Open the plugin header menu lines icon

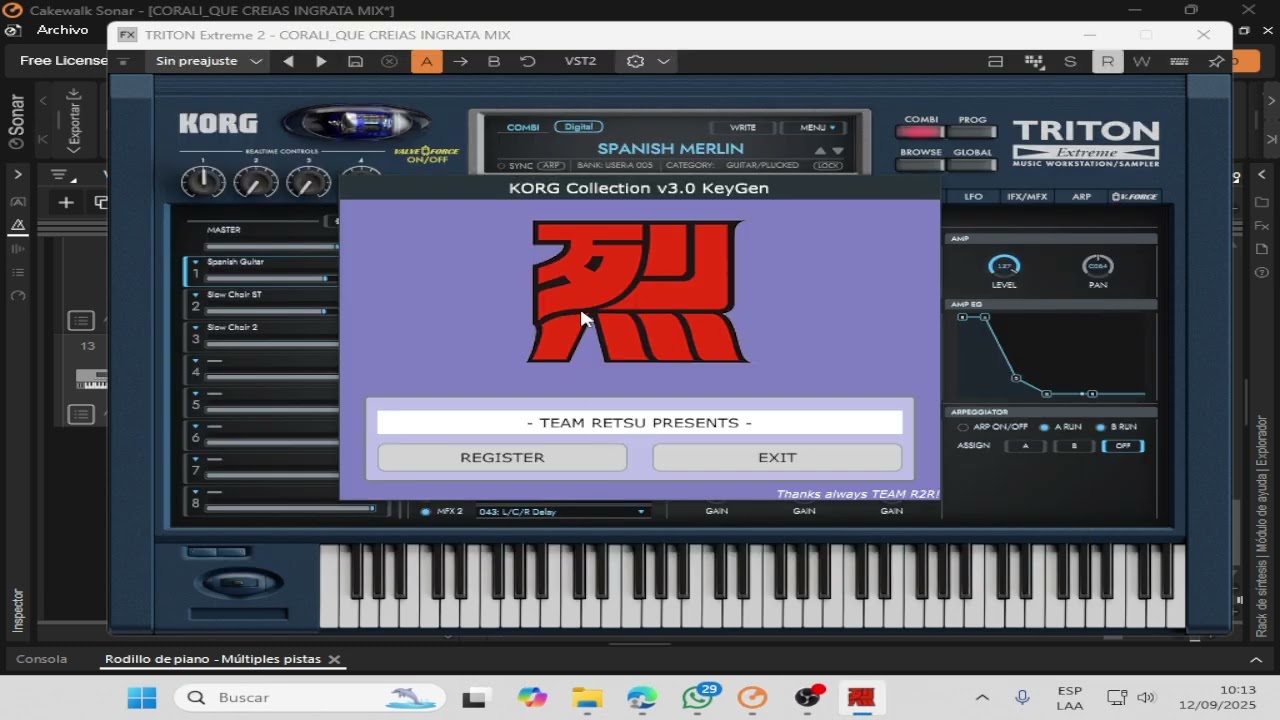[124, 61]
